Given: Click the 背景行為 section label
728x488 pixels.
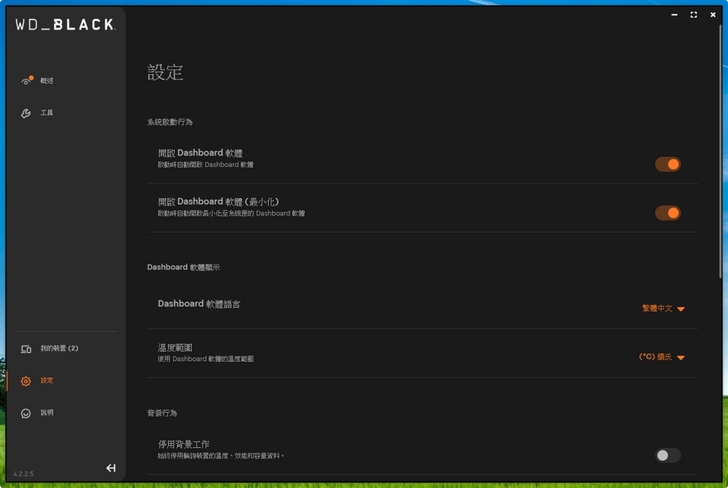Looking at the screenshot, I should click(162, 413).
